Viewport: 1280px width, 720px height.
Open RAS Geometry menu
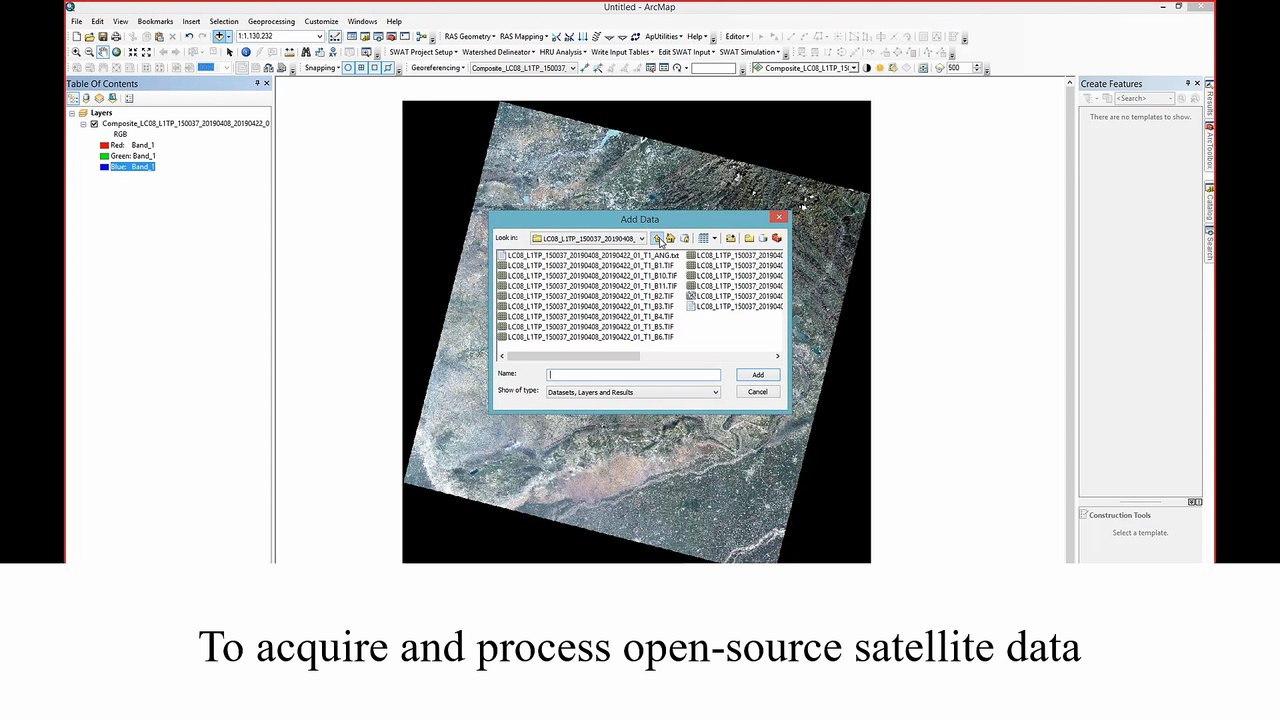(x=470, y=36)
